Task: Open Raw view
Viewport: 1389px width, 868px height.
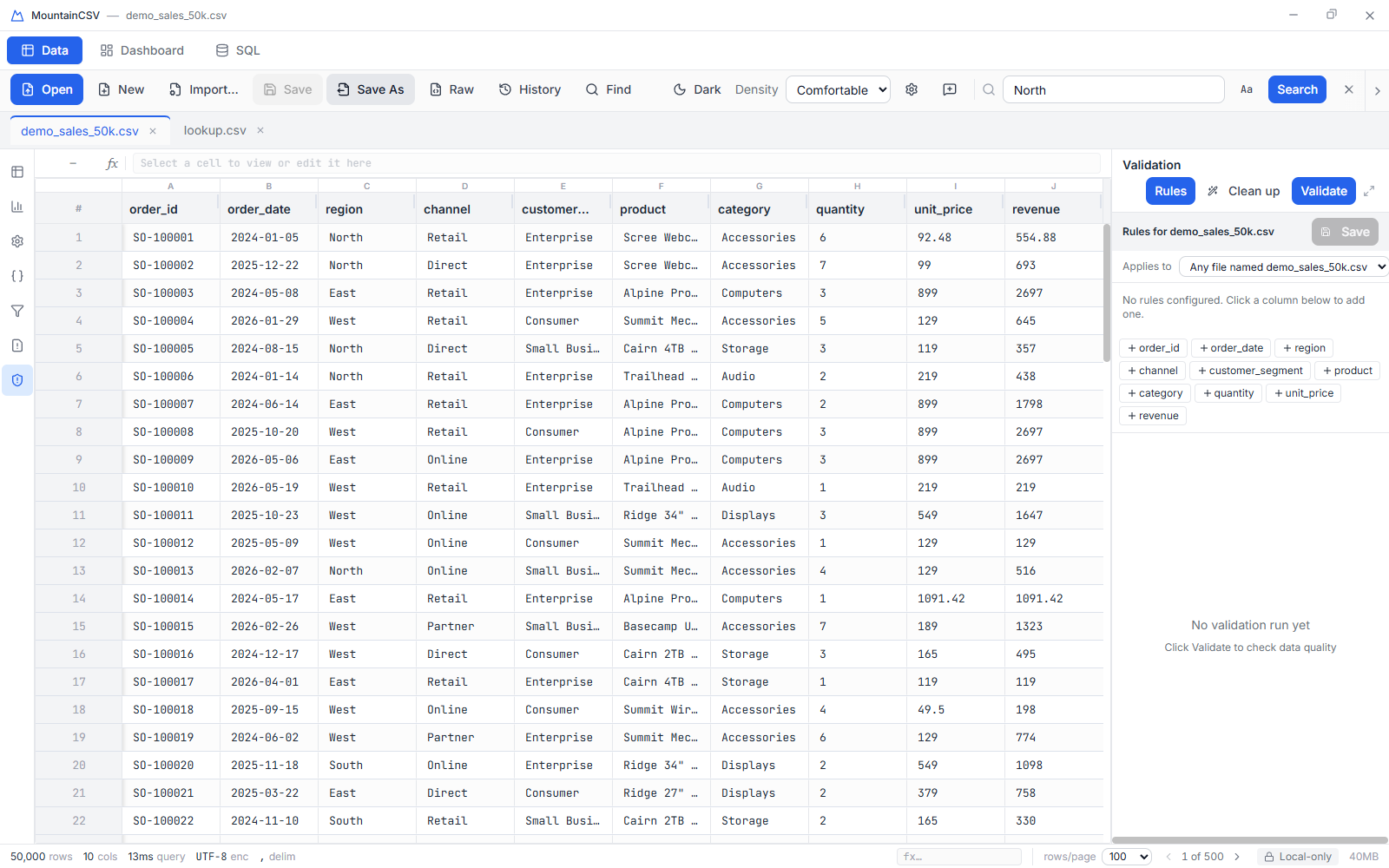Action: (x=451, y=89)
